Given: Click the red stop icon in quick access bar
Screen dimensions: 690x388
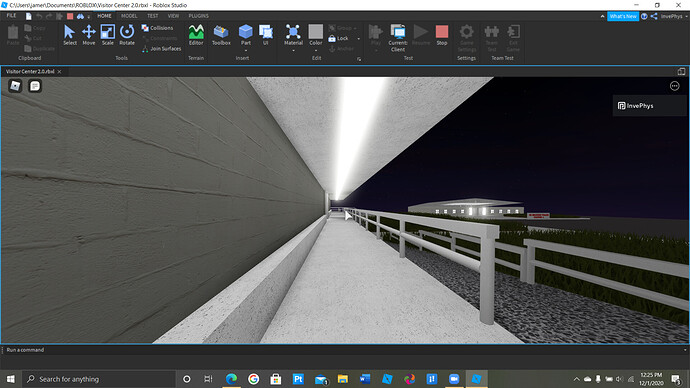Looking at the screenshot, I should point(70,16).
